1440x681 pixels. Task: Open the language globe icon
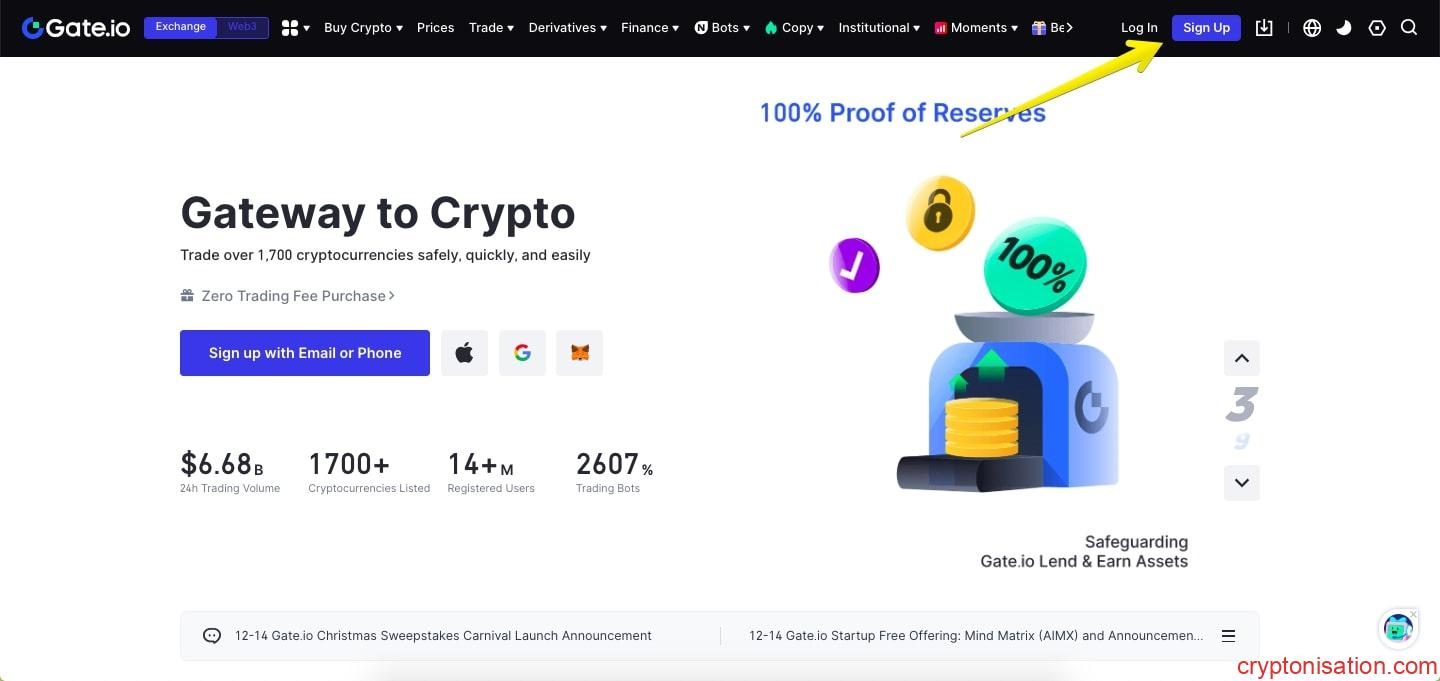1312,28
